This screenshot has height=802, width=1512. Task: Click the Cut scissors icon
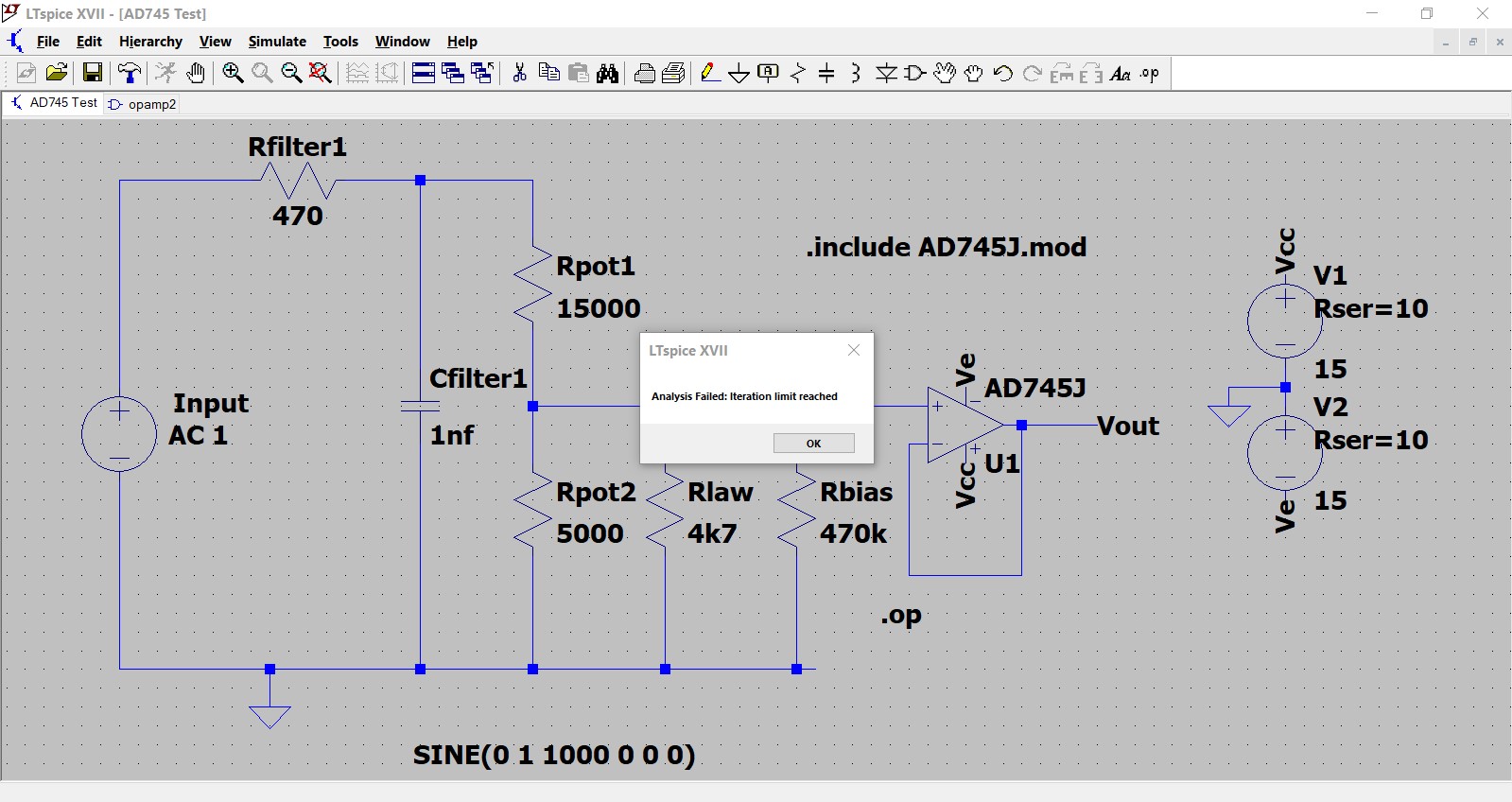coord(519,73)
